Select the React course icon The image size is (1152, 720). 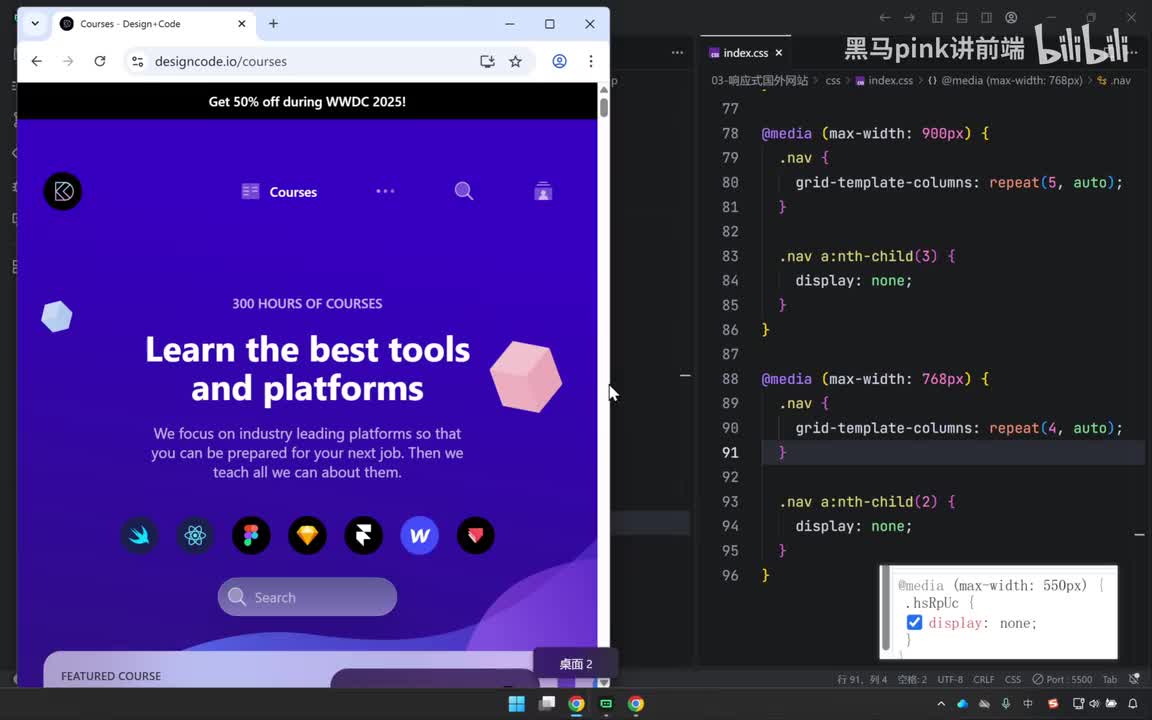[x=195, y=535]
